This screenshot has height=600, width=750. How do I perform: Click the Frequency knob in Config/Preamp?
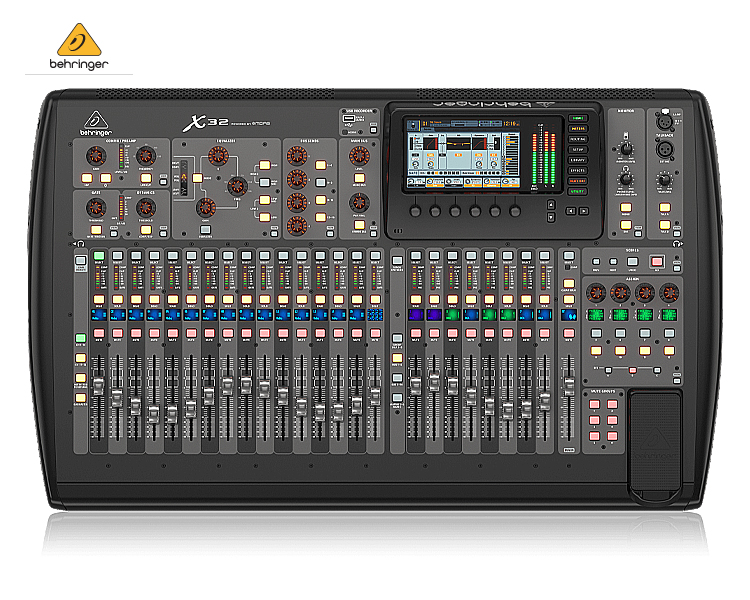click(x=146, y=156)
